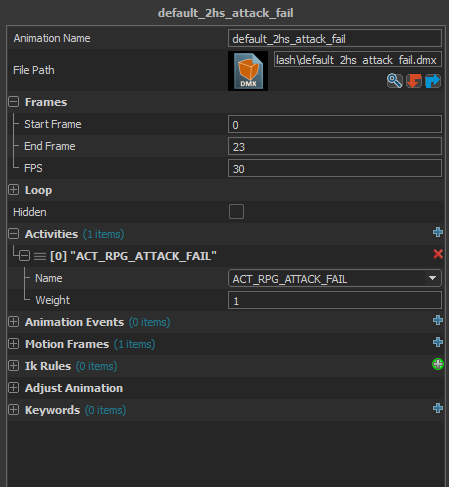Collapse the Frames section
Image resolution: width=449 pixels, height=487 pixels.
click(14, 102)
